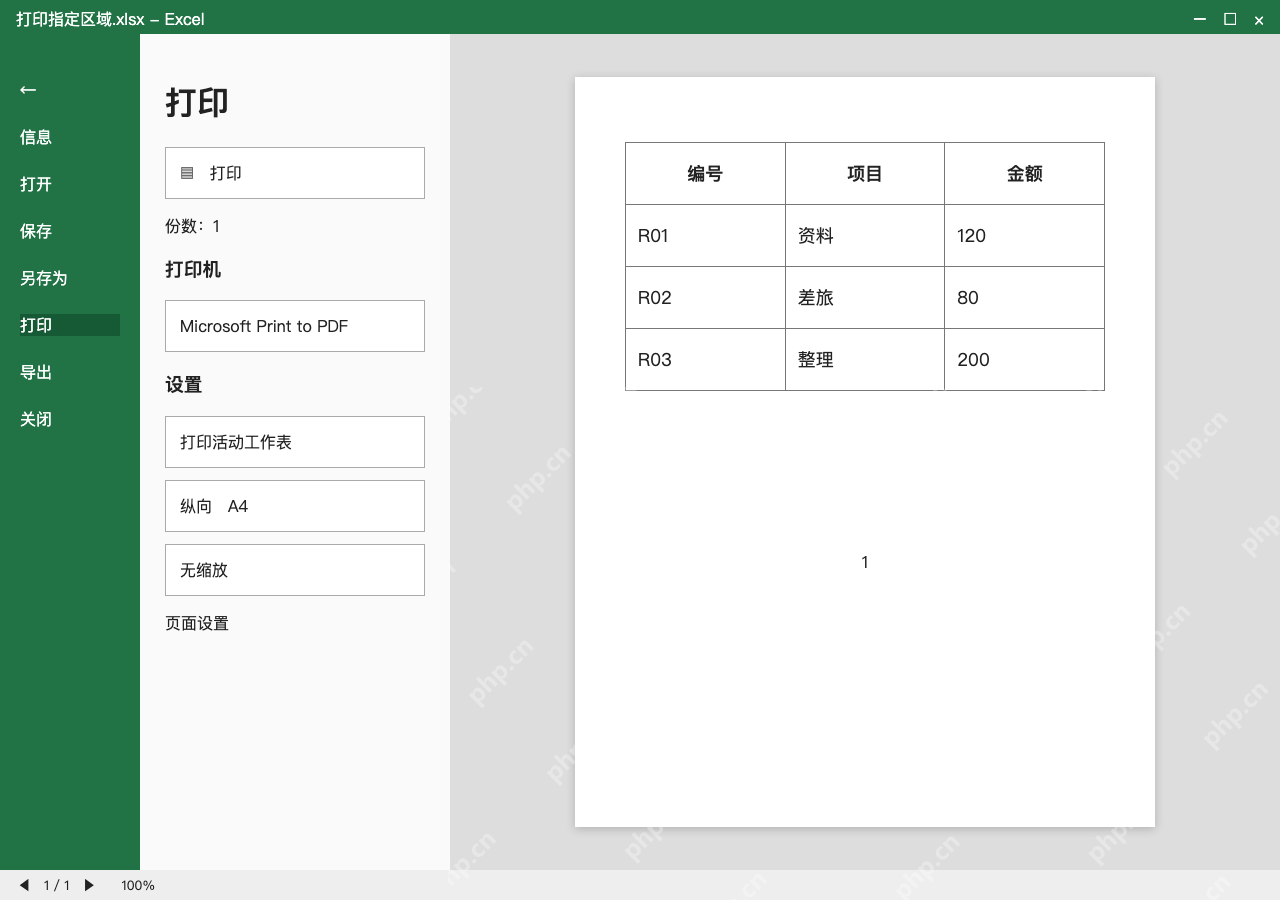The image size is (1280, 900).
Task: Click the 1 / 1 page indicator
Action: (57, 885)
